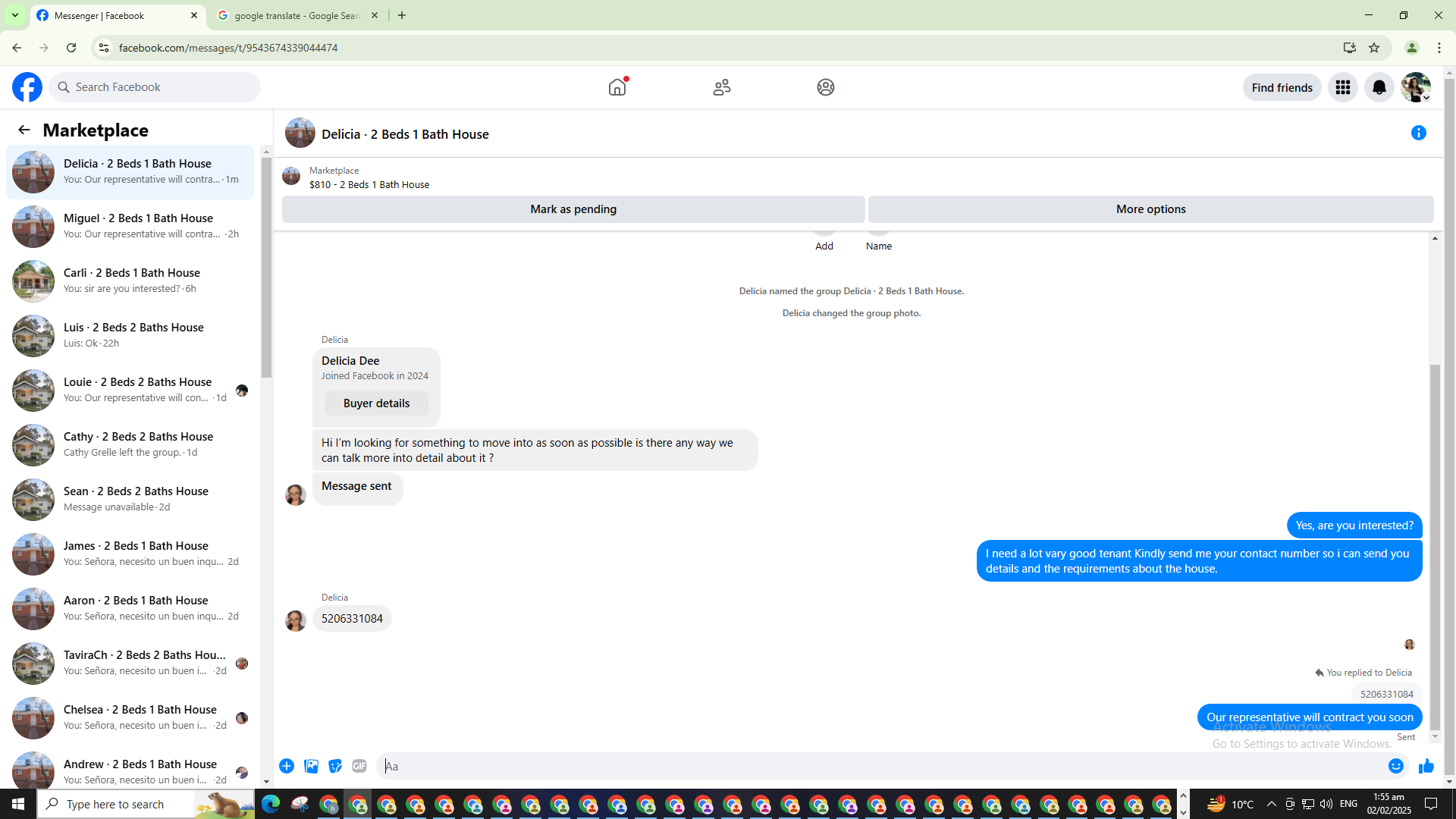Choose a sticker icon in composer
The height and width of the screenshot is (819, 1456).
coord(335,766)
